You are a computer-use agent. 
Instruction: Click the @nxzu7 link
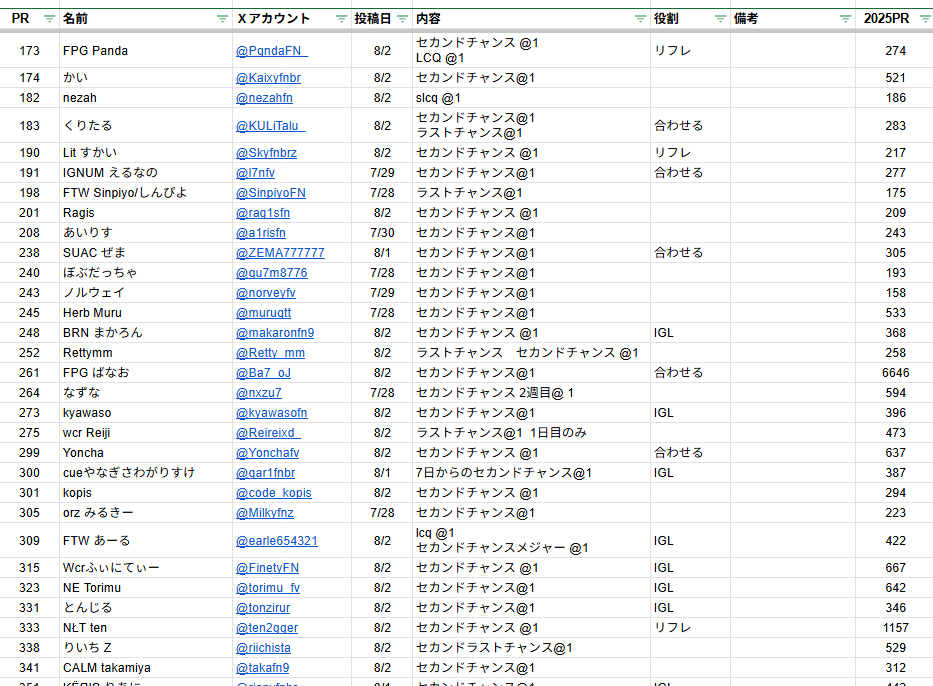259,393
